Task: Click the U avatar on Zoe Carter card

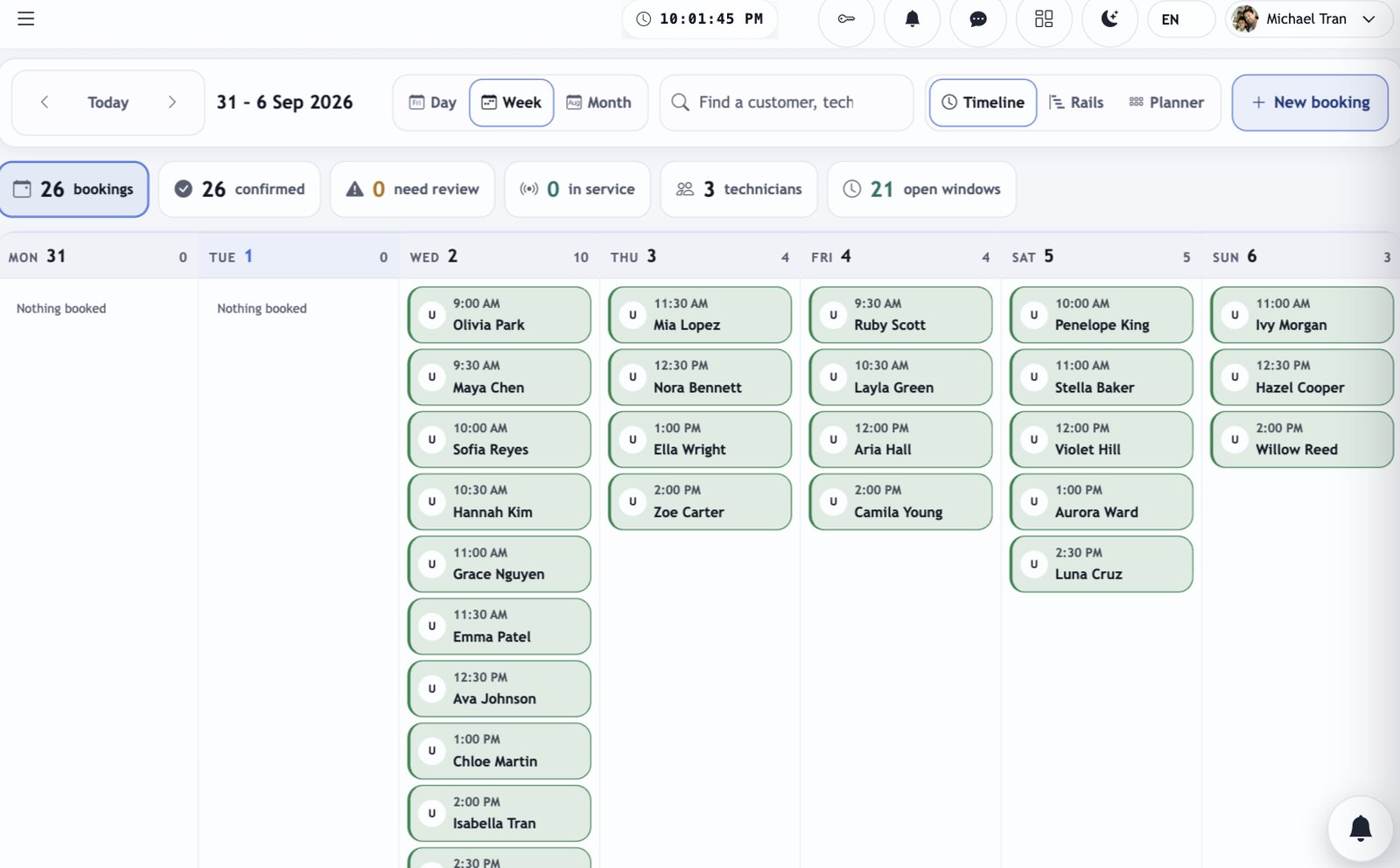Action: [633, 501]
